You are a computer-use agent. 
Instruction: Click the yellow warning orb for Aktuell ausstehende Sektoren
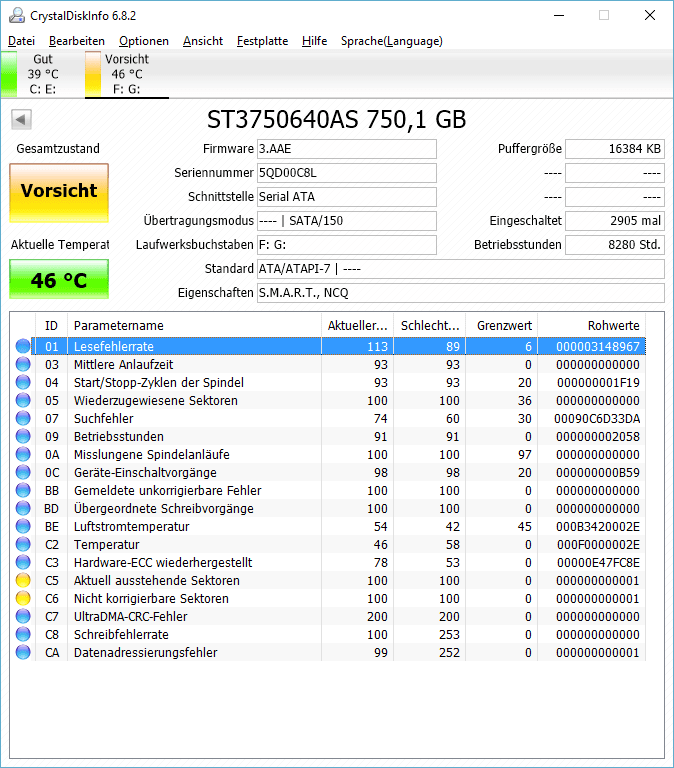23,580
